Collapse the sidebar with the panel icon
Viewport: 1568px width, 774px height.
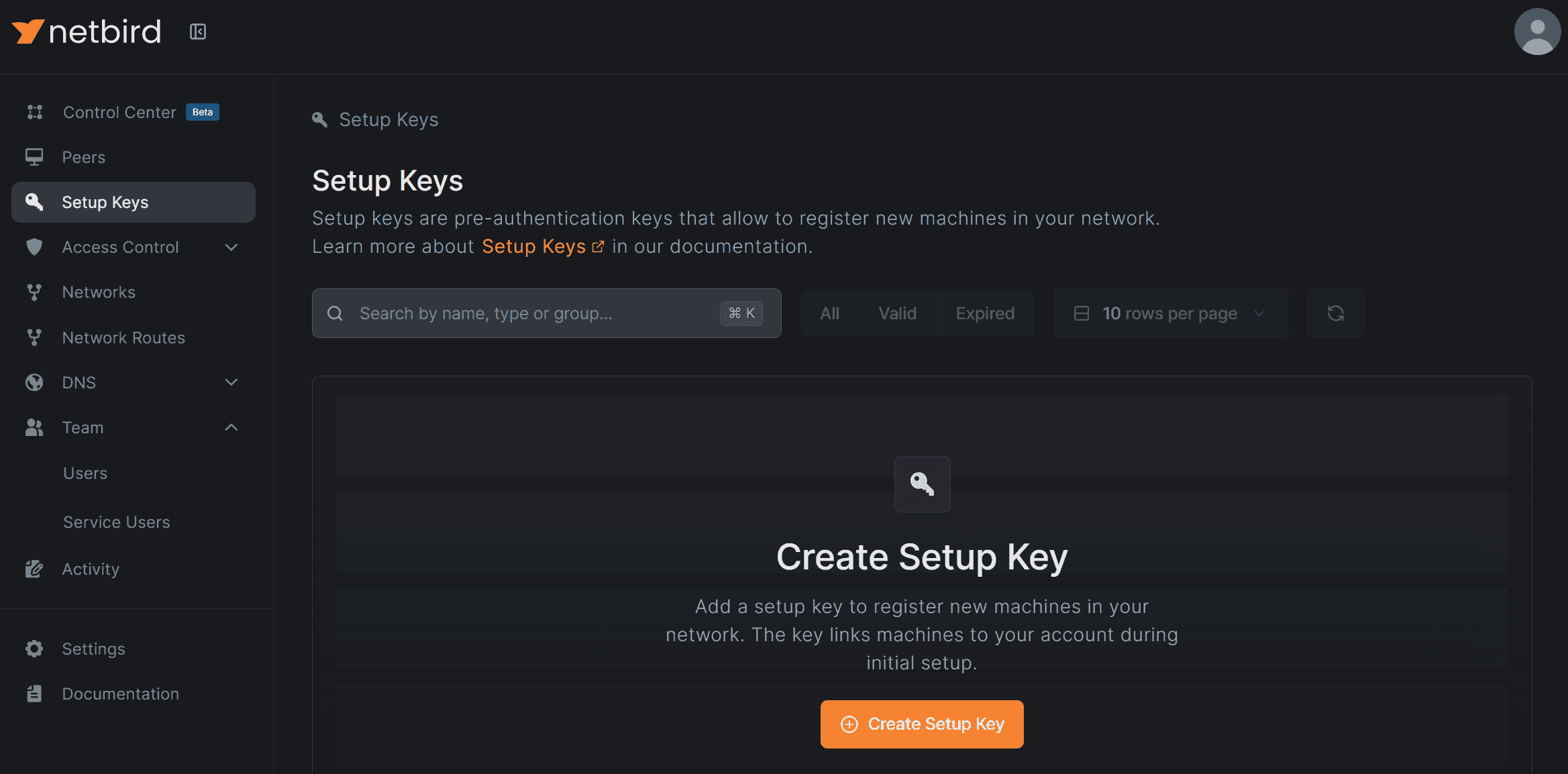click(197, 32)
